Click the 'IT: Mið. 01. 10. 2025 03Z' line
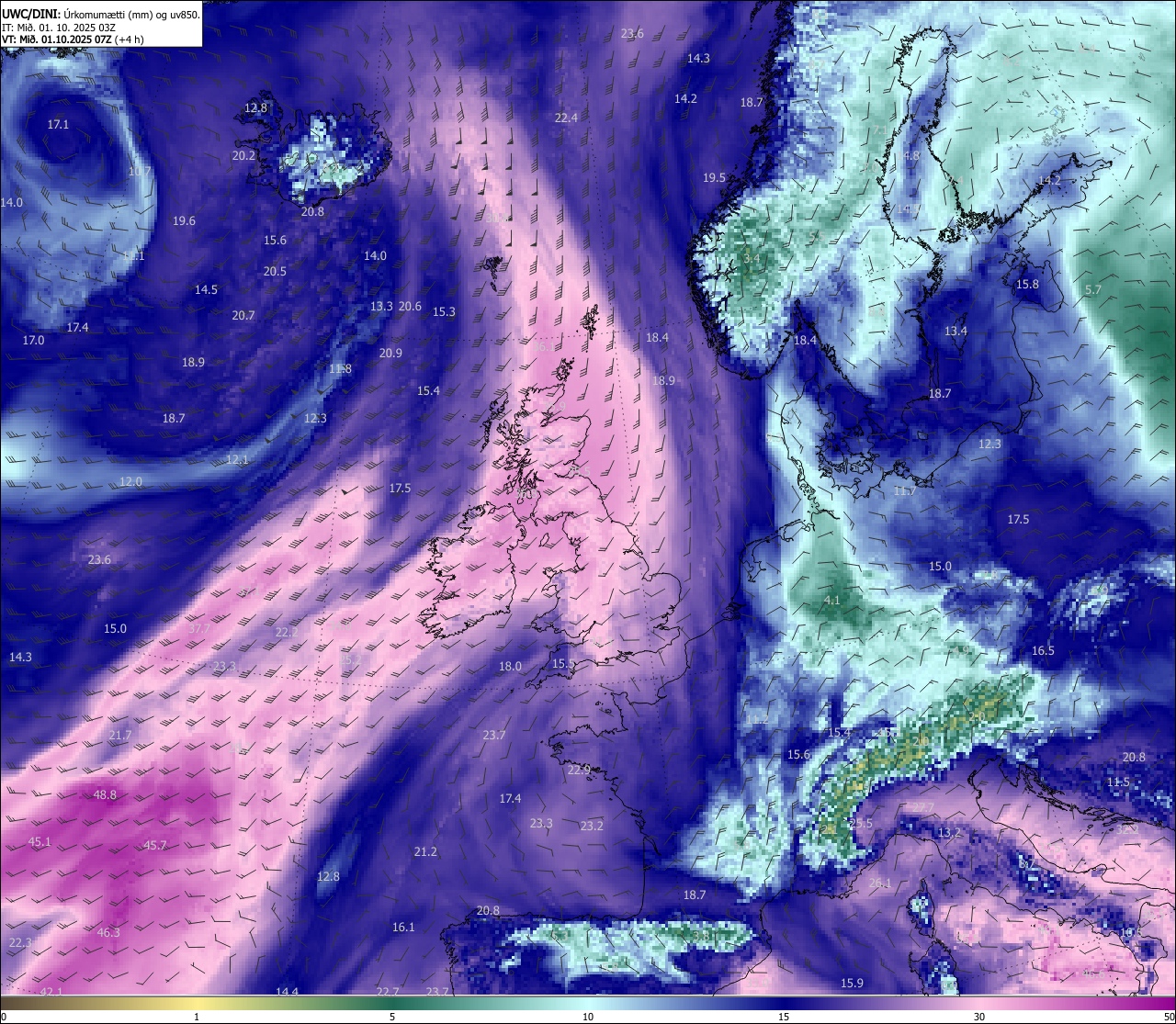 (59, 28)
